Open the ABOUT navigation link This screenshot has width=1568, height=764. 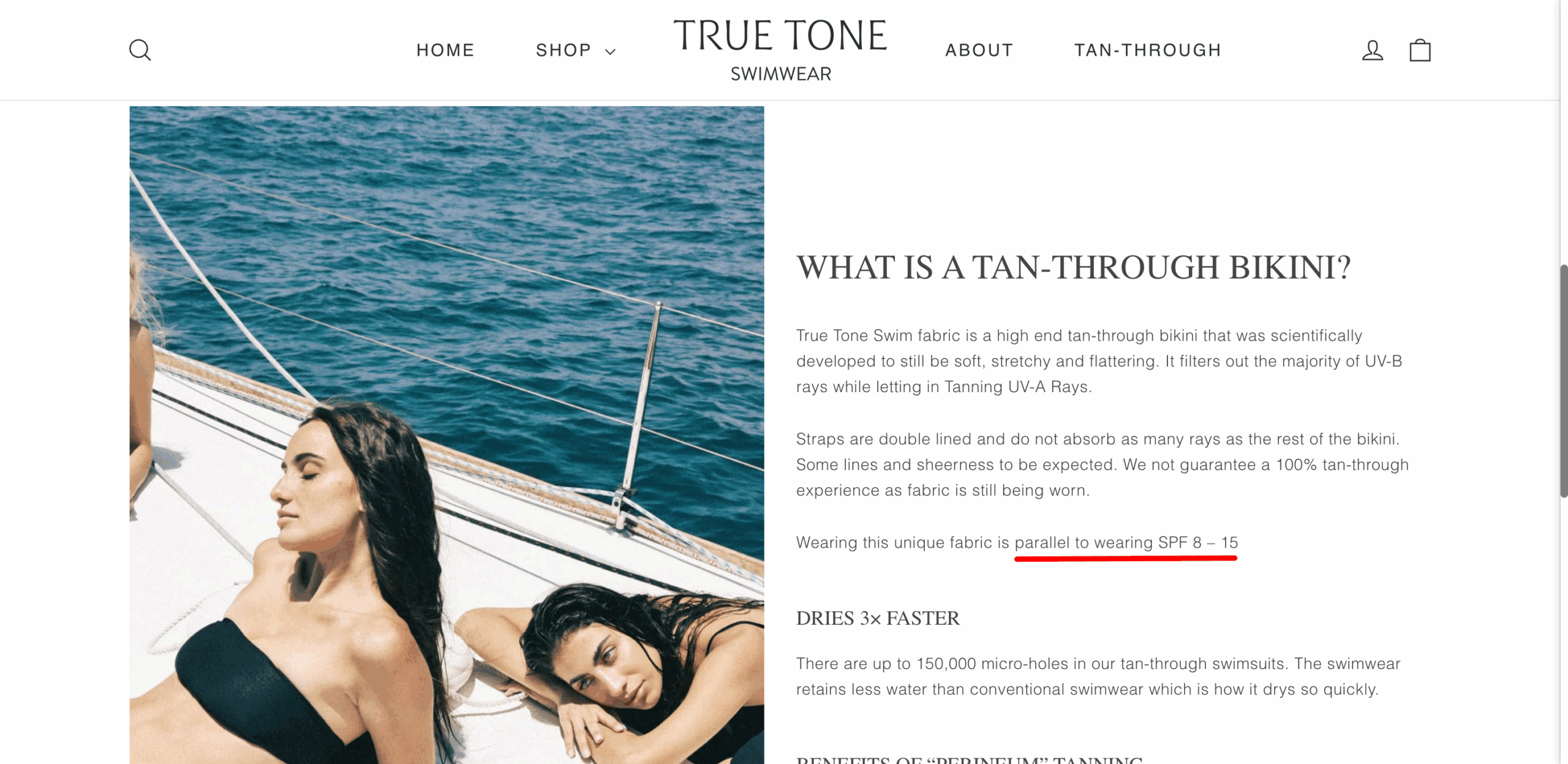(979, 50)
